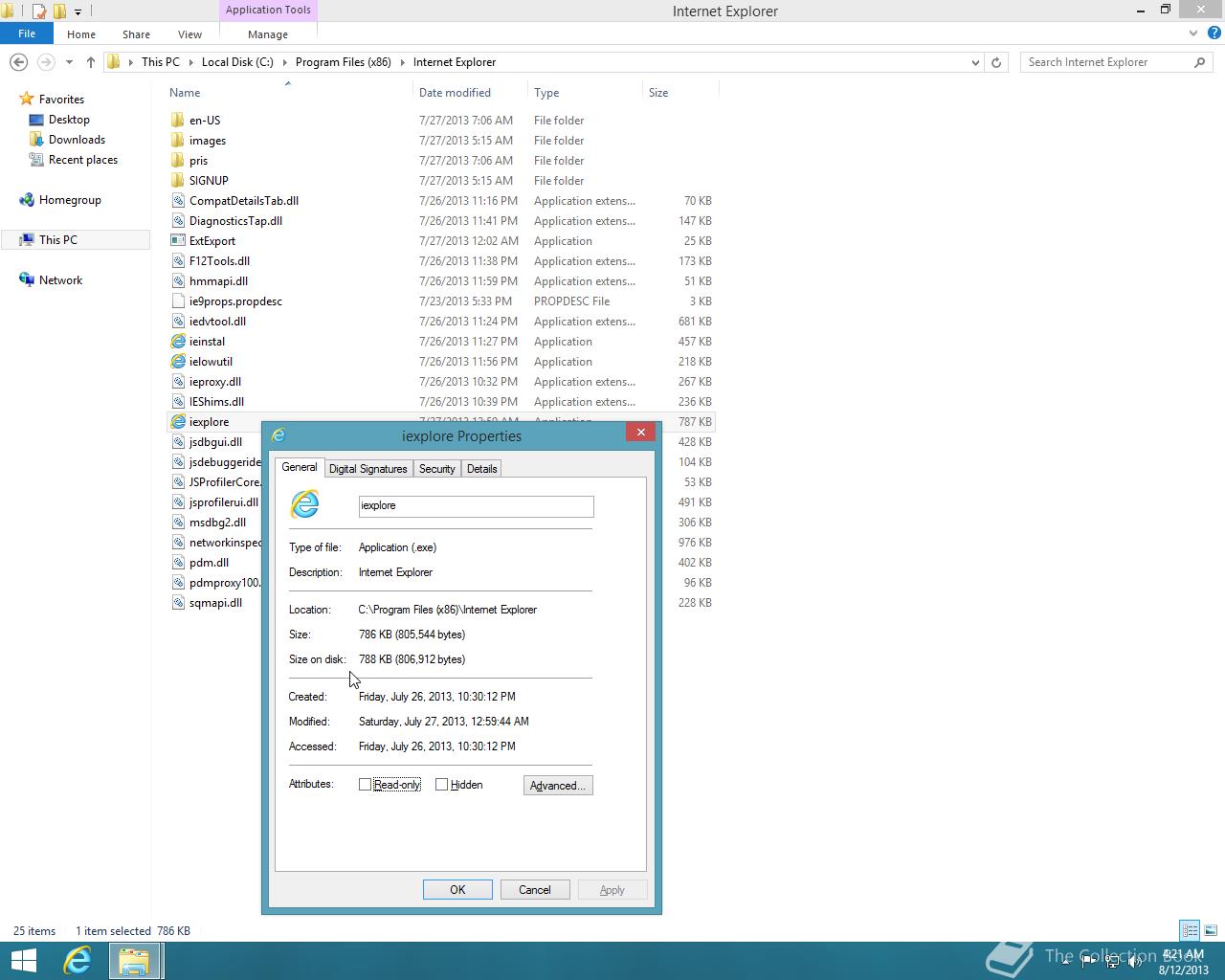This screenshot has width=1225, height=980.
Task: Select This PC in the navigation pane
Action: pyautogui.click(x=58, y=240)
